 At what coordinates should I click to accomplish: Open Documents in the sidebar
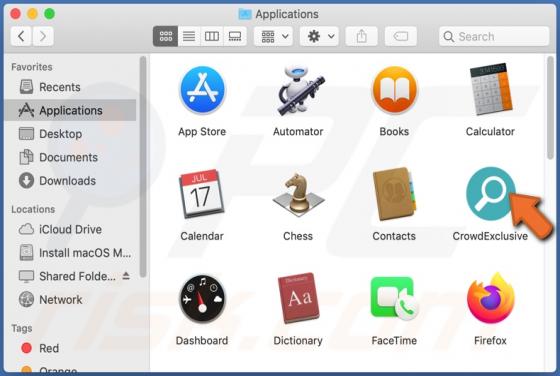(70, 157)
